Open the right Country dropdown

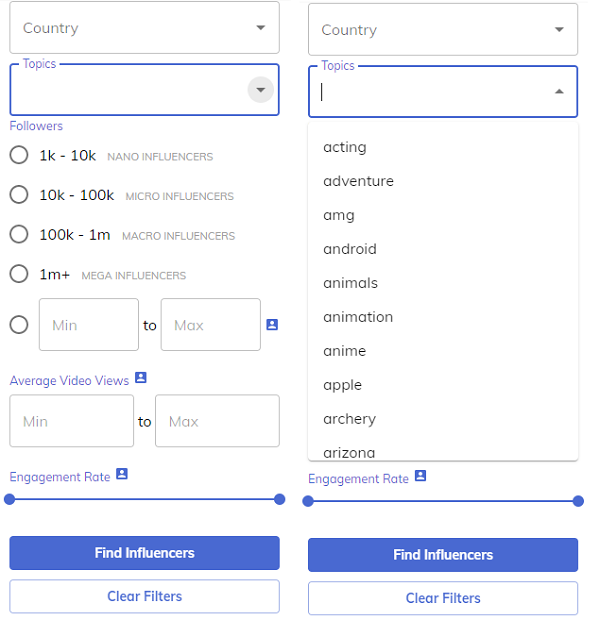pyautogui.click(x=443, y=30)
